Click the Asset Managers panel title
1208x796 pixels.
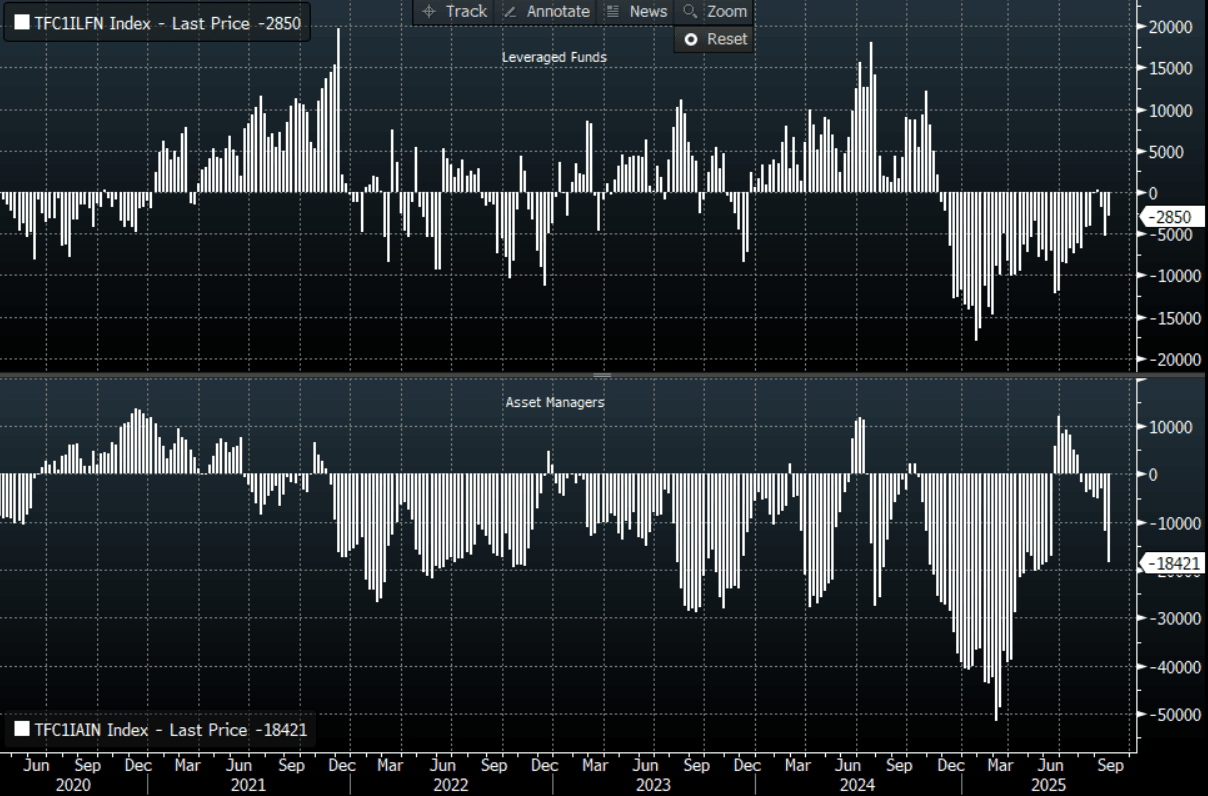coord(555,402)
